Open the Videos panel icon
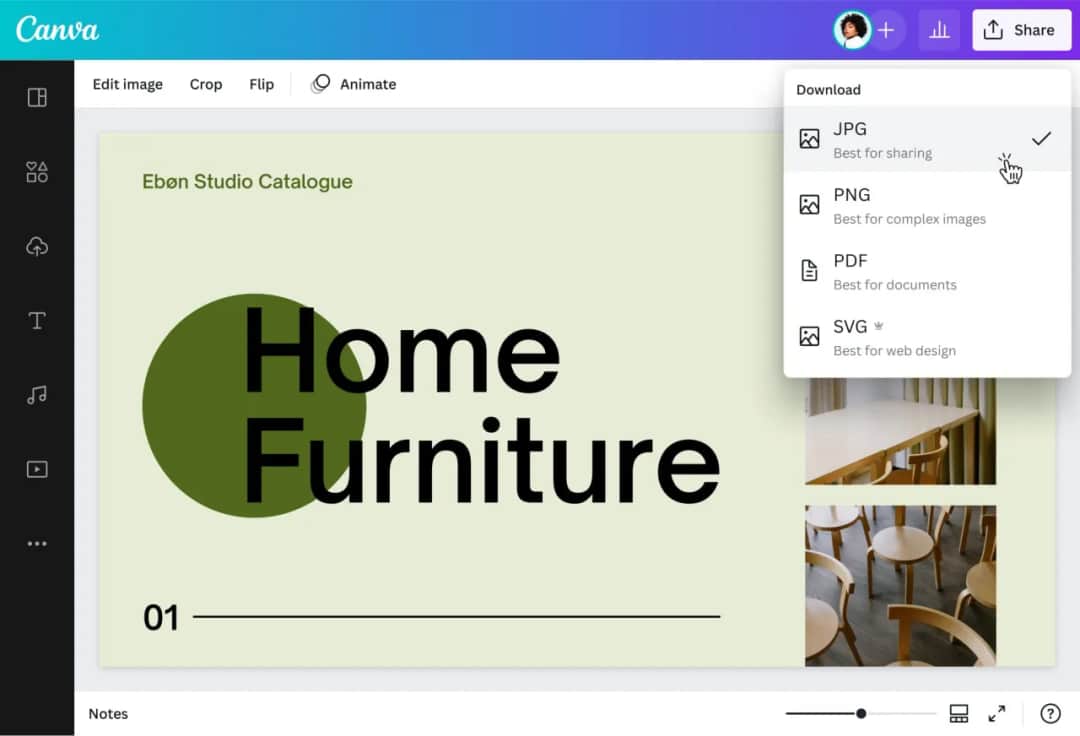Image resolution: width=1080 pixels, height=736 pixels. 37,469
